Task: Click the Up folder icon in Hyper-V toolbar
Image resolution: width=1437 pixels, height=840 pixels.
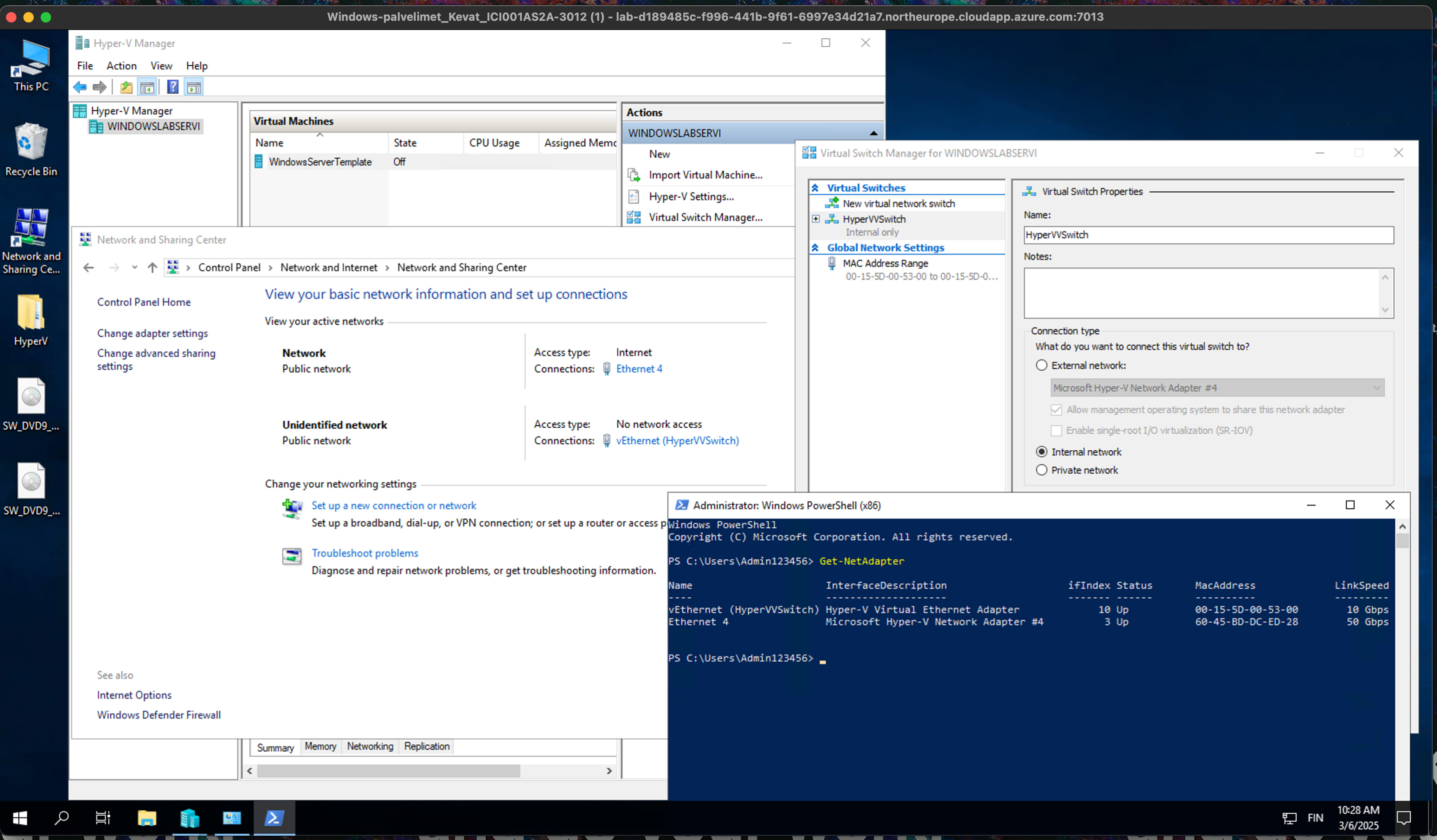Action: 126,87
